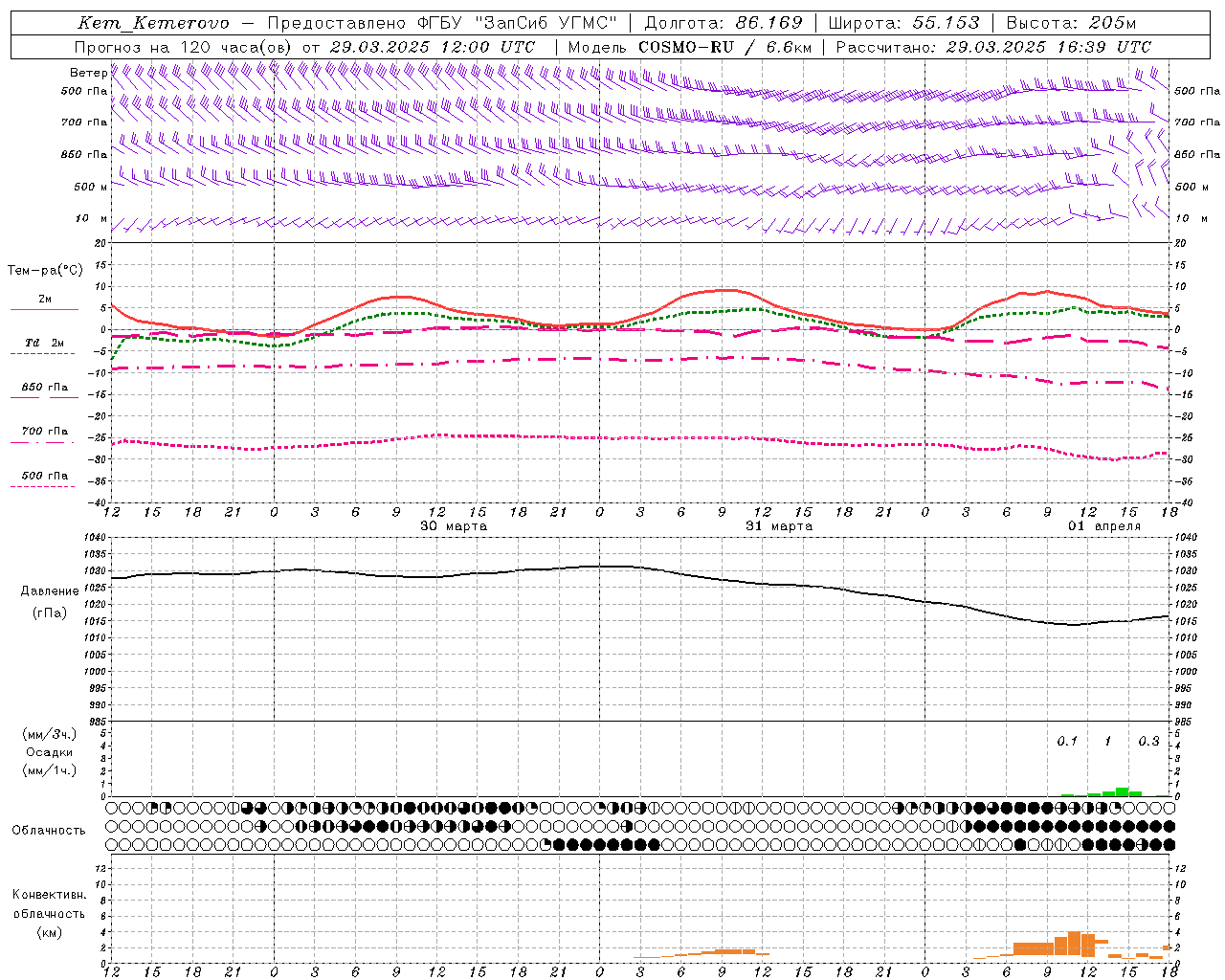Click the tallest green precipitation bar

point(1122,791)
